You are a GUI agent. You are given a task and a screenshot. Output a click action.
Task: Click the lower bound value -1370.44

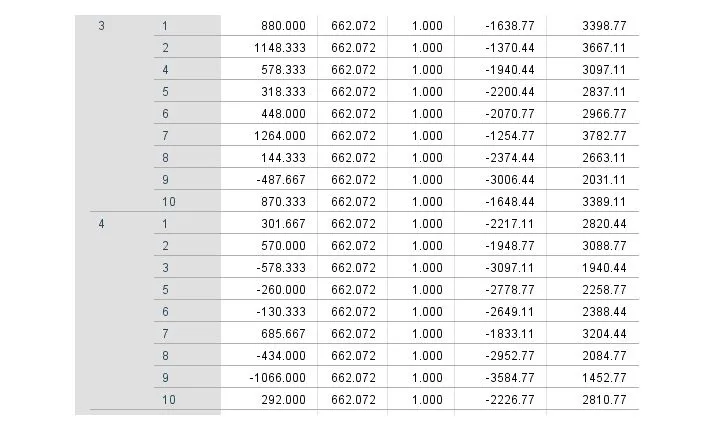tap(506, 47)
